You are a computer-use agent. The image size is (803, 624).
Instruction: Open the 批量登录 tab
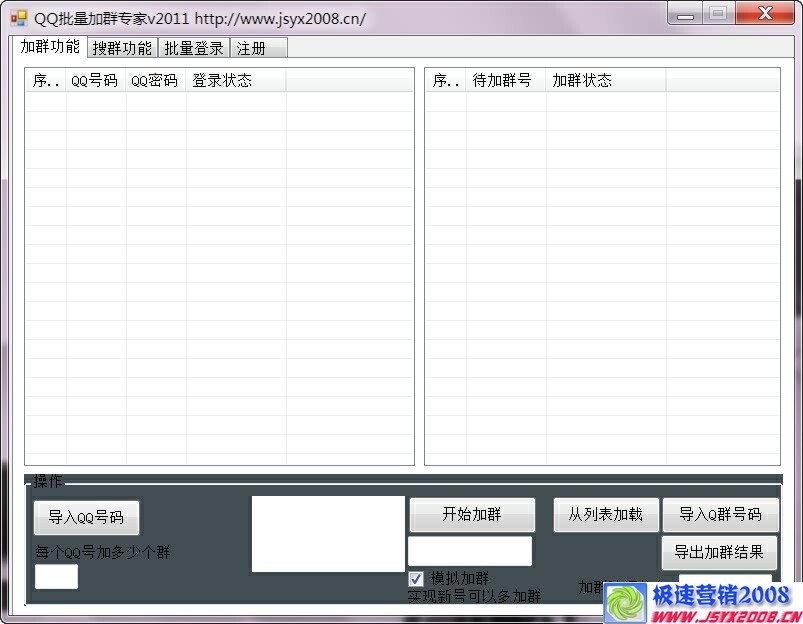pyautogui.click(x=193, y=47)
